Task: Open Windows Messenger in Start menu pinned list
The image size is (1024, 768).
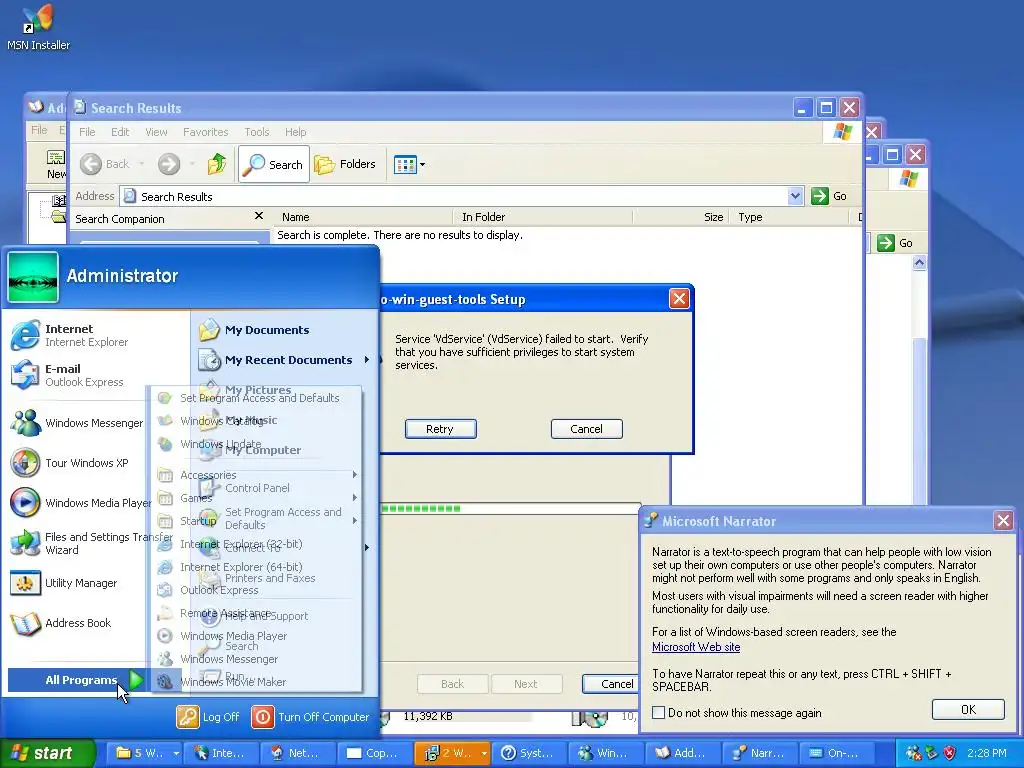Action: 78,423
